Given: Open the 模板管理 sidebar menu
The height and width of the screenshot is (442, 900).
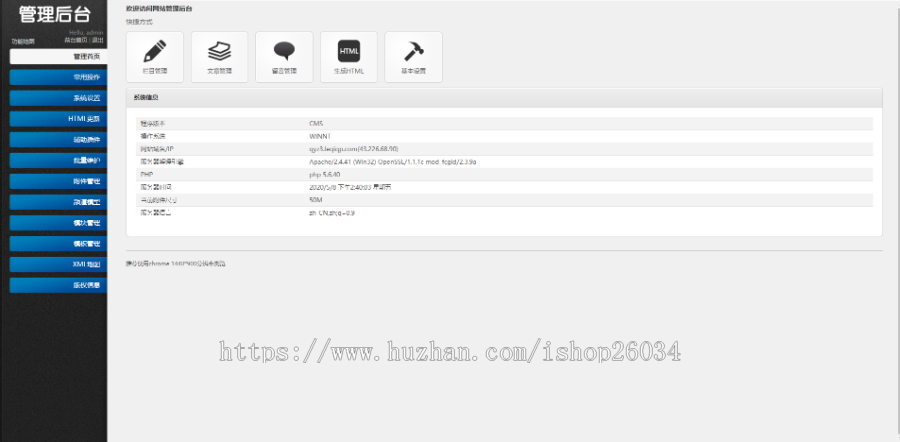Looking at the screenshot, I should click(x=59, y=243).
